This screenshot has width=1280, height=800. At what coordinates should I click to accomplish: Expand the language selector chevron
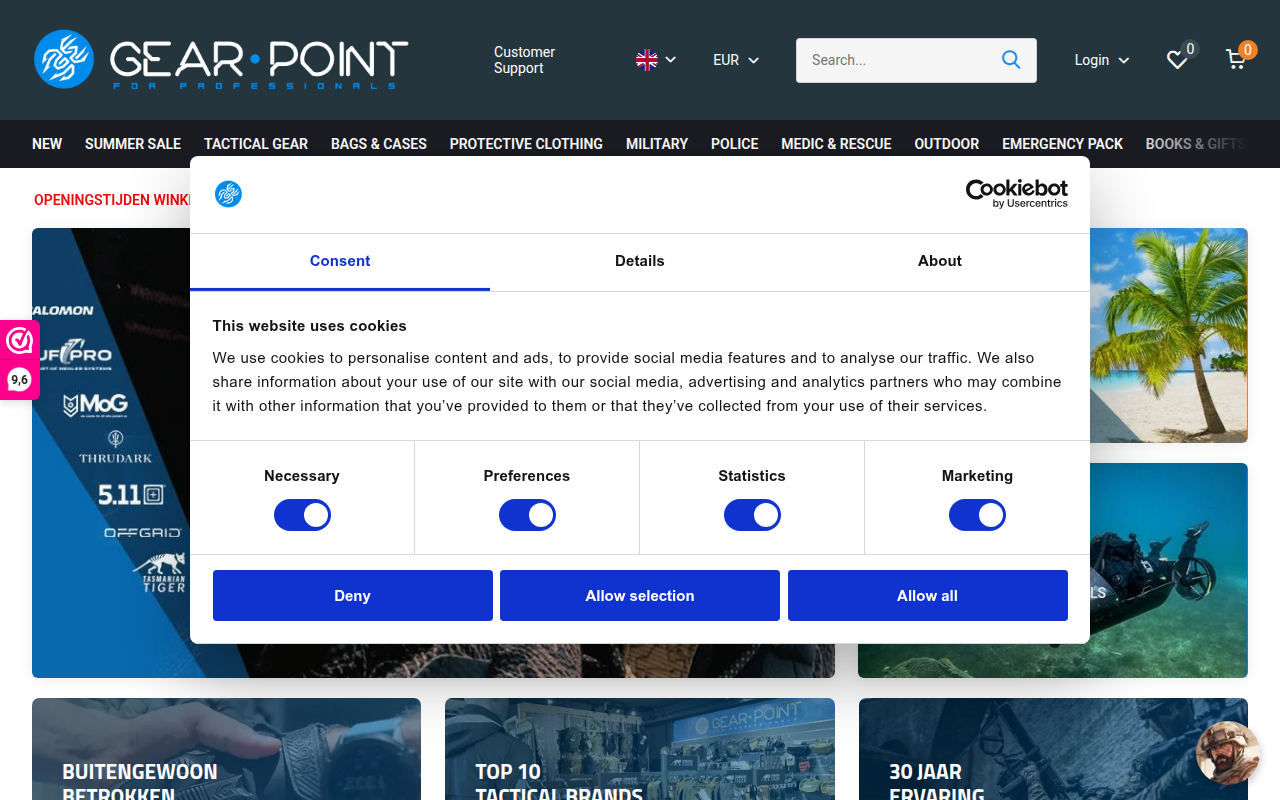click(670, 60)
